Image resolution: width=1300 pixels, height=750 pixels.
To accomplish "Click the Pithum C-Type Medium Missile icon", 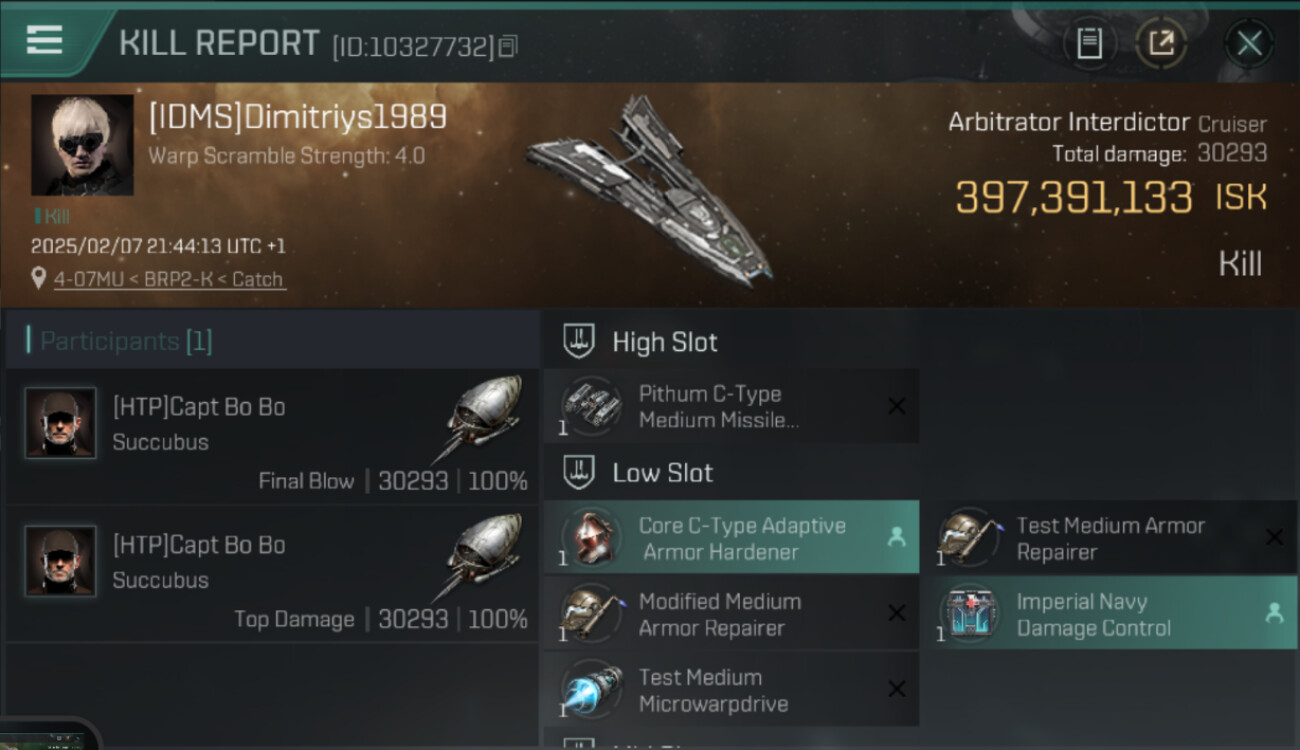I will [590, 406].
